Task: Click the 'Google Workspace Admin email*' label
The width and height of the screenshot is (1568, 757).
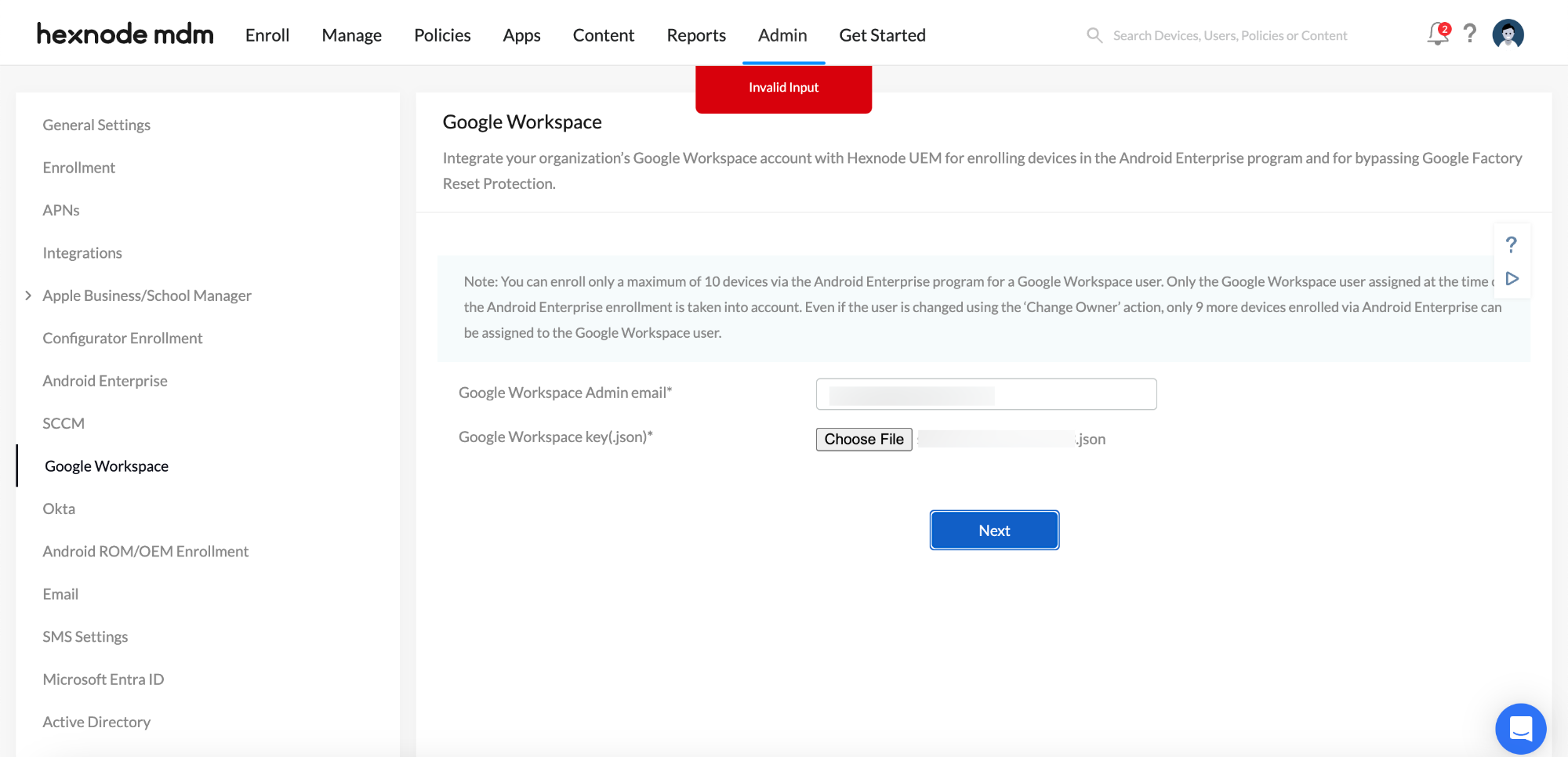Action: coord(565,393)
